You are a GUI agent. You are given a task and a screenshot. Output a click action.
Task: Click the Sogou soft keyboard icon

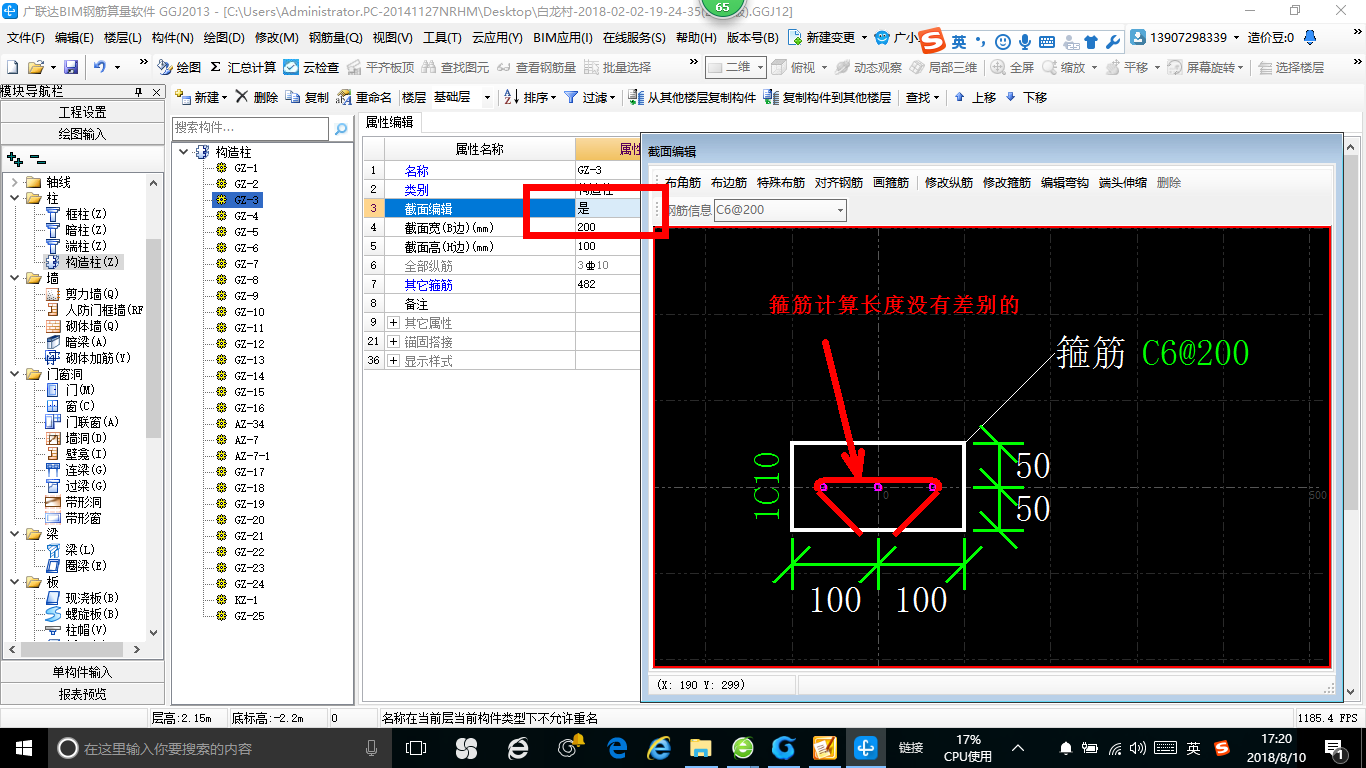click(x=1046, y=41)
